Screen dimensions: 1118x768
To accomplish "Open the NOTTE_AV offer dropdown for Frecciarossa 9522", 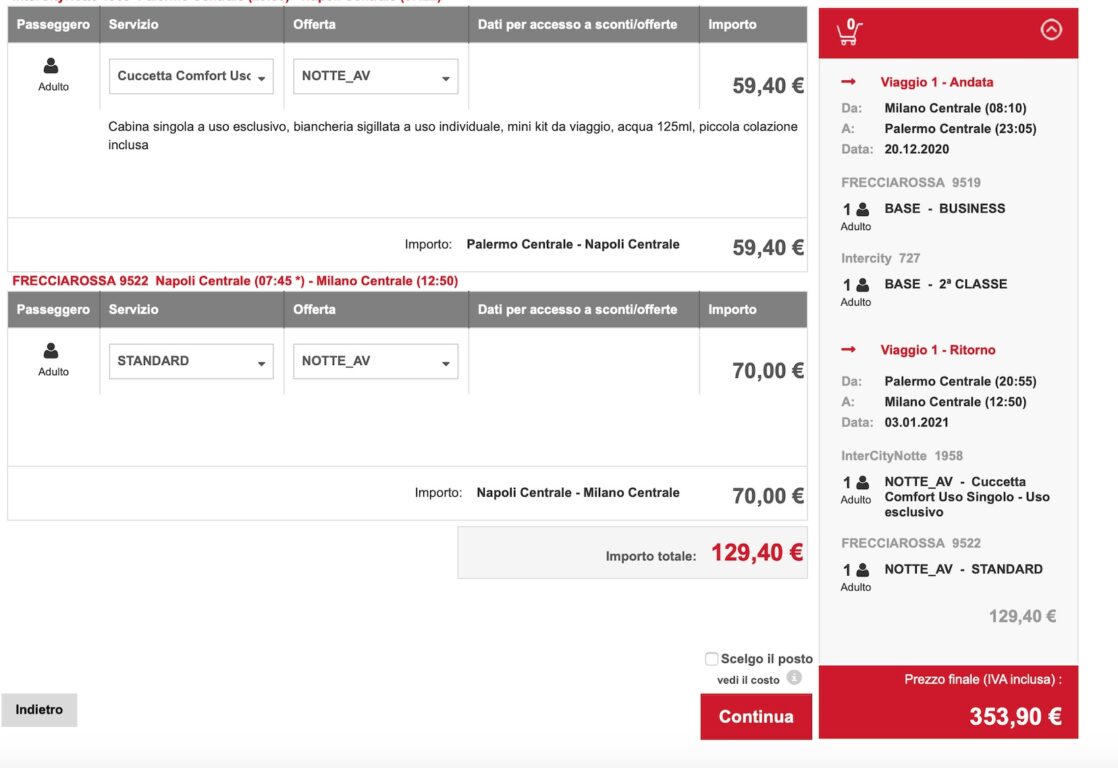I will pyautogui.click(x=376, y=362).
